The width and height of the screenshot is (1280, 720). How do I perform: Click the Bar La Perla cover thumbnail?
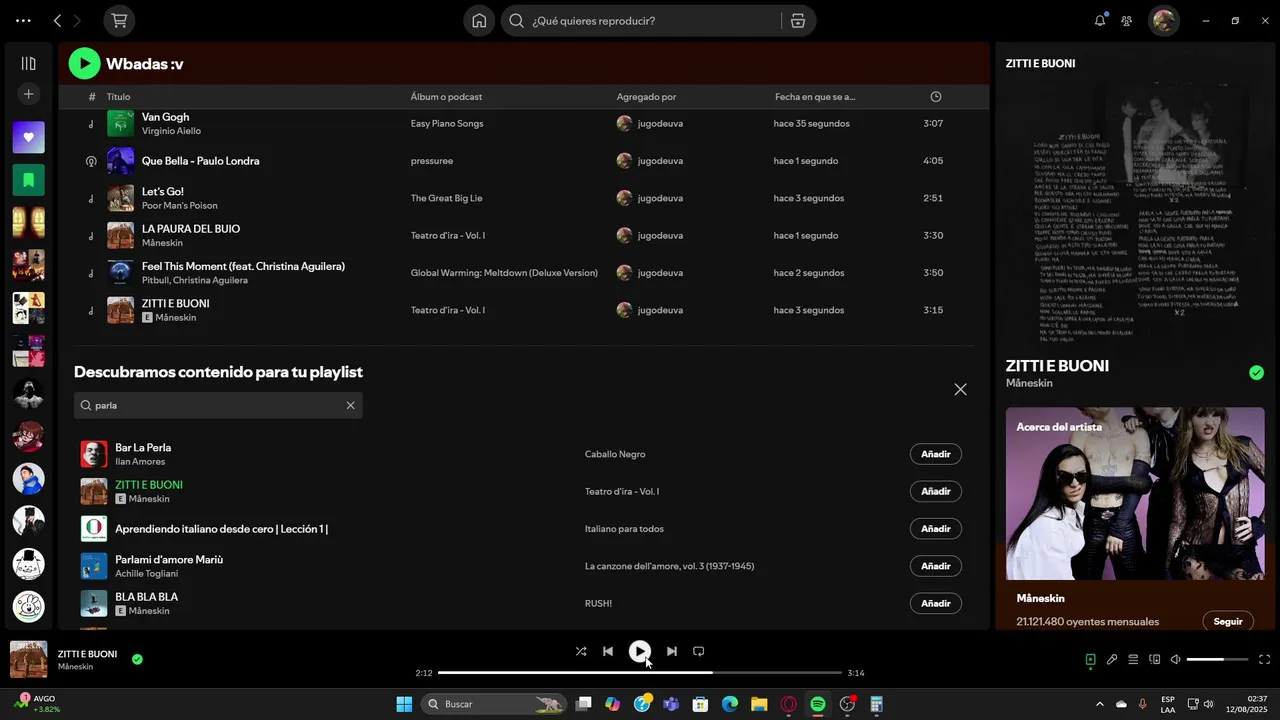point(94,454)
